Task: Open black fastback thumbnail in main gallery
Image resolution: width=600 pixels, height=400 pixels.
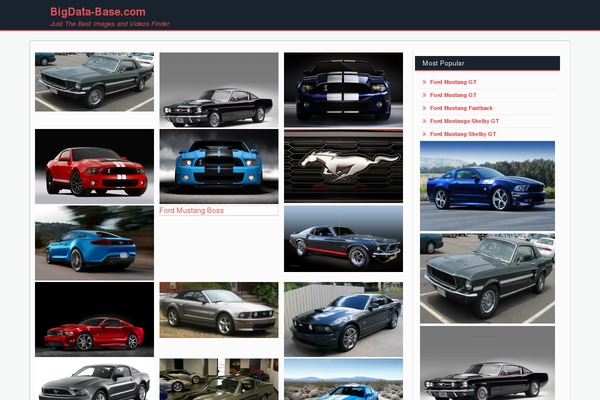Action: (x=219, y=90)
